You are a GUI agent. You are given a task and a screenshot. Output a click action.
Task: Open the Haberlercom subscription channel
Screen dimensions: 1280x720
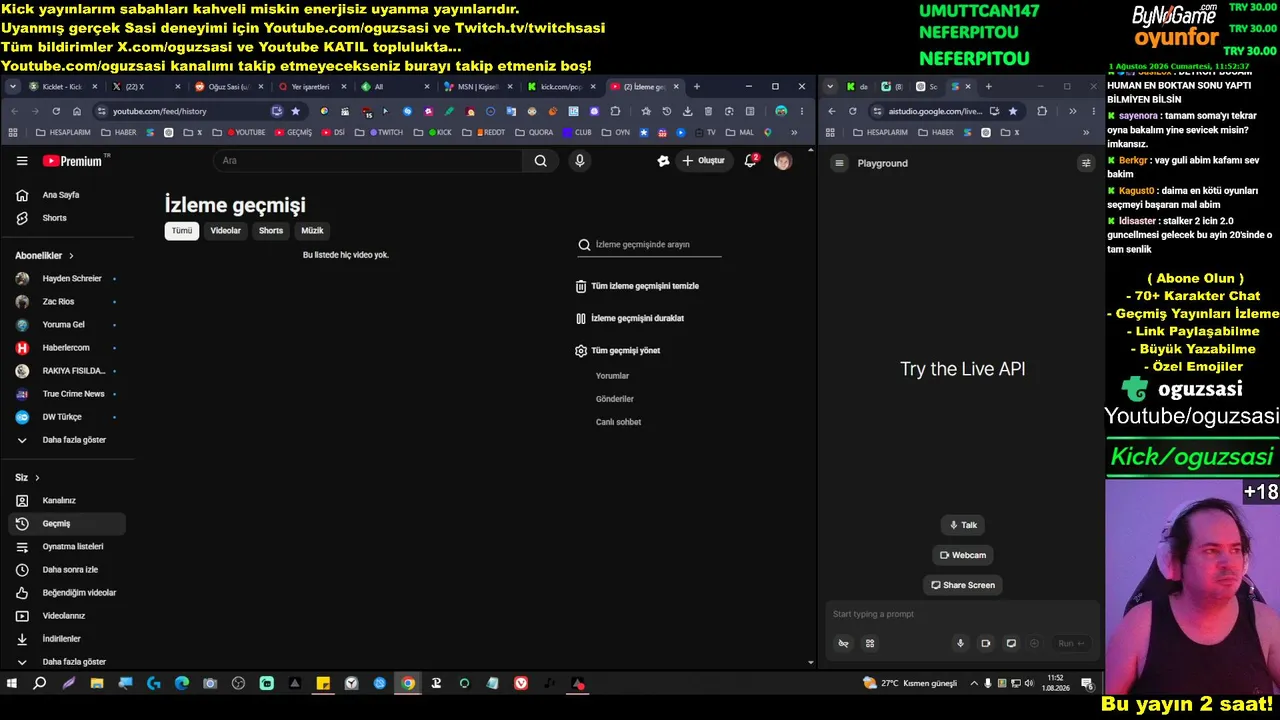(66, 348)
